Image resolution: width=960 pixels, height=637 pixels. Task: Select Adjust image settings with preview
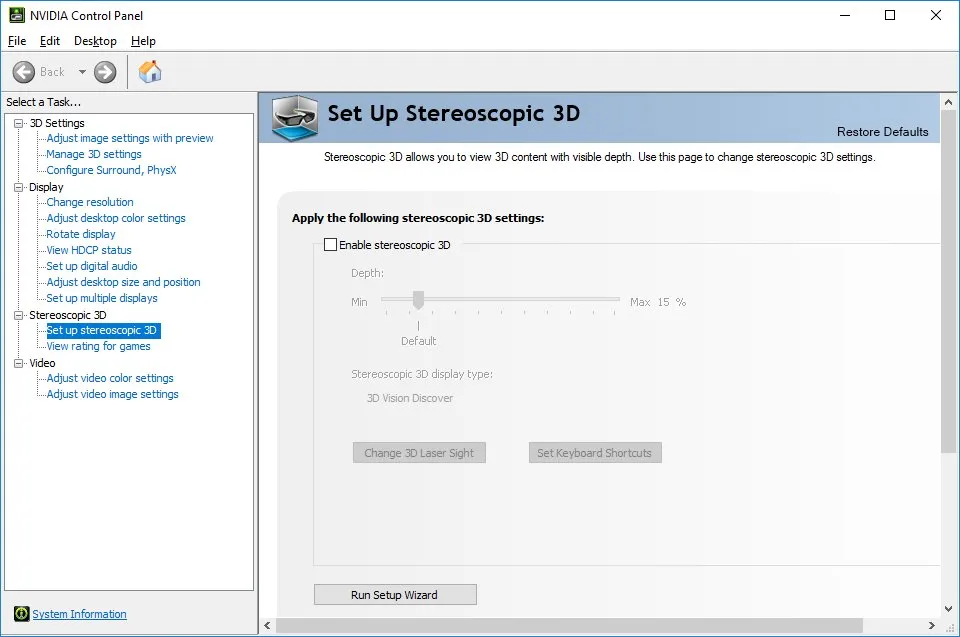click(x=130, y=138)
